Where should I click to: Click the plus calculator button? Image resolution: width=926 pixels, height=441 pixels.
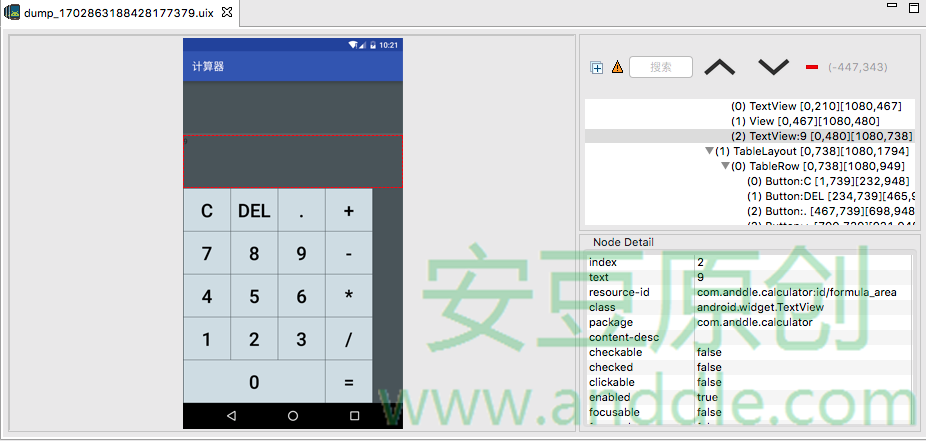pos(348,210)
